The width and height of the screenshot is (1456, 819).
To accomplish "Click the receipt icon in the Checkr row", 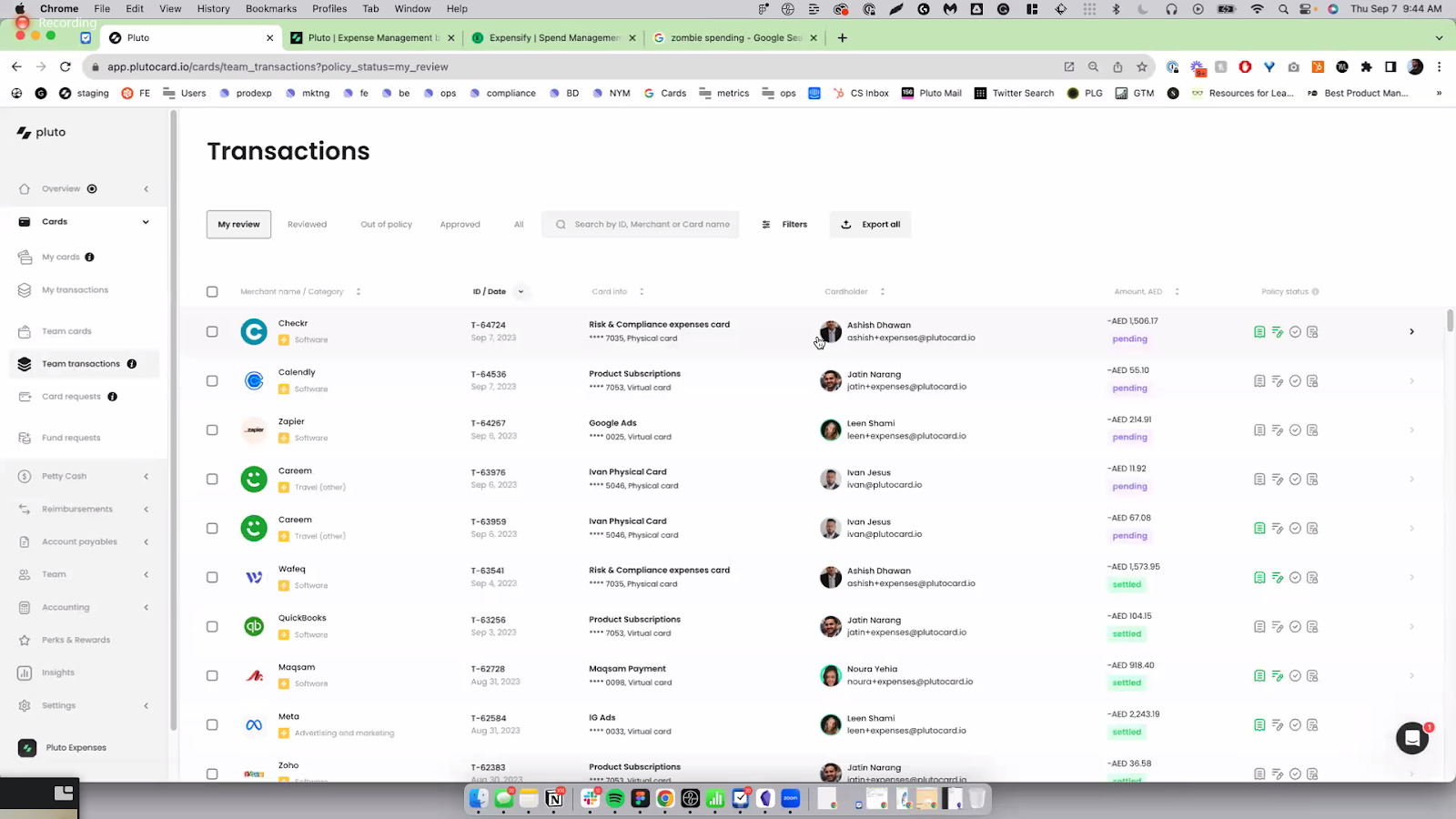I will click(x=1259, y=332).
